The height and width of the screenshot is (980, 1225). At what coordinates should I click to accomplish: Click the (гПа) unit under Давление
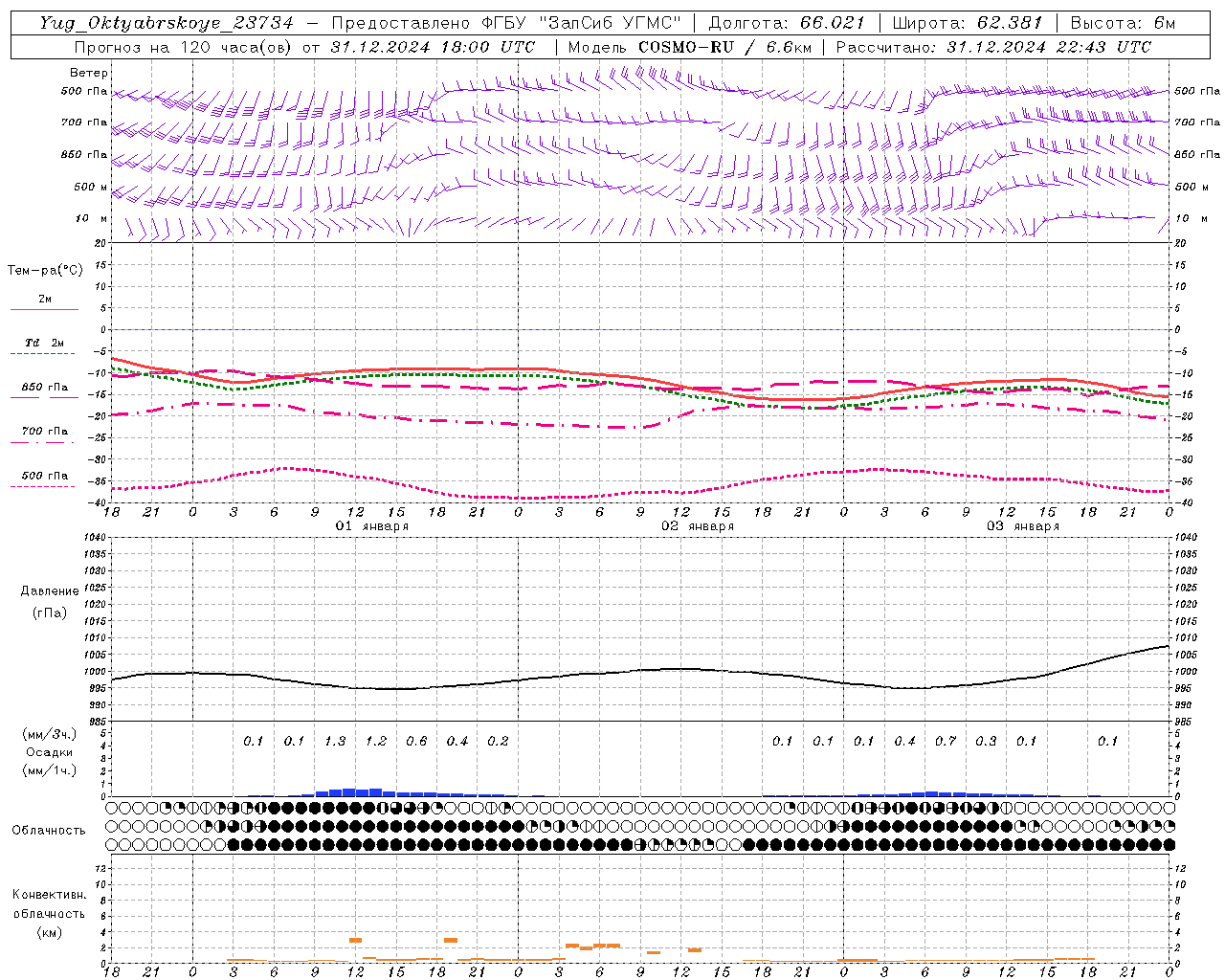pos(50,612)
